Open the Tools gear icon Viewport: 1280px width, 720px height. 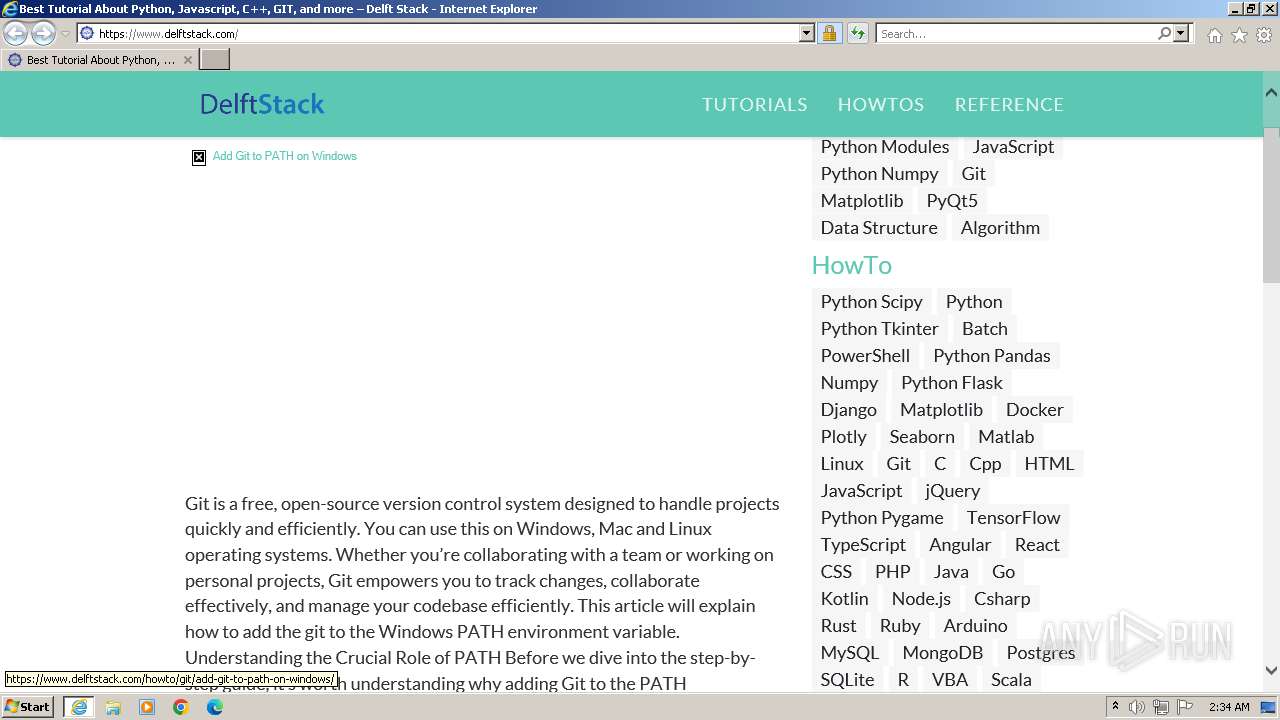1264,35
